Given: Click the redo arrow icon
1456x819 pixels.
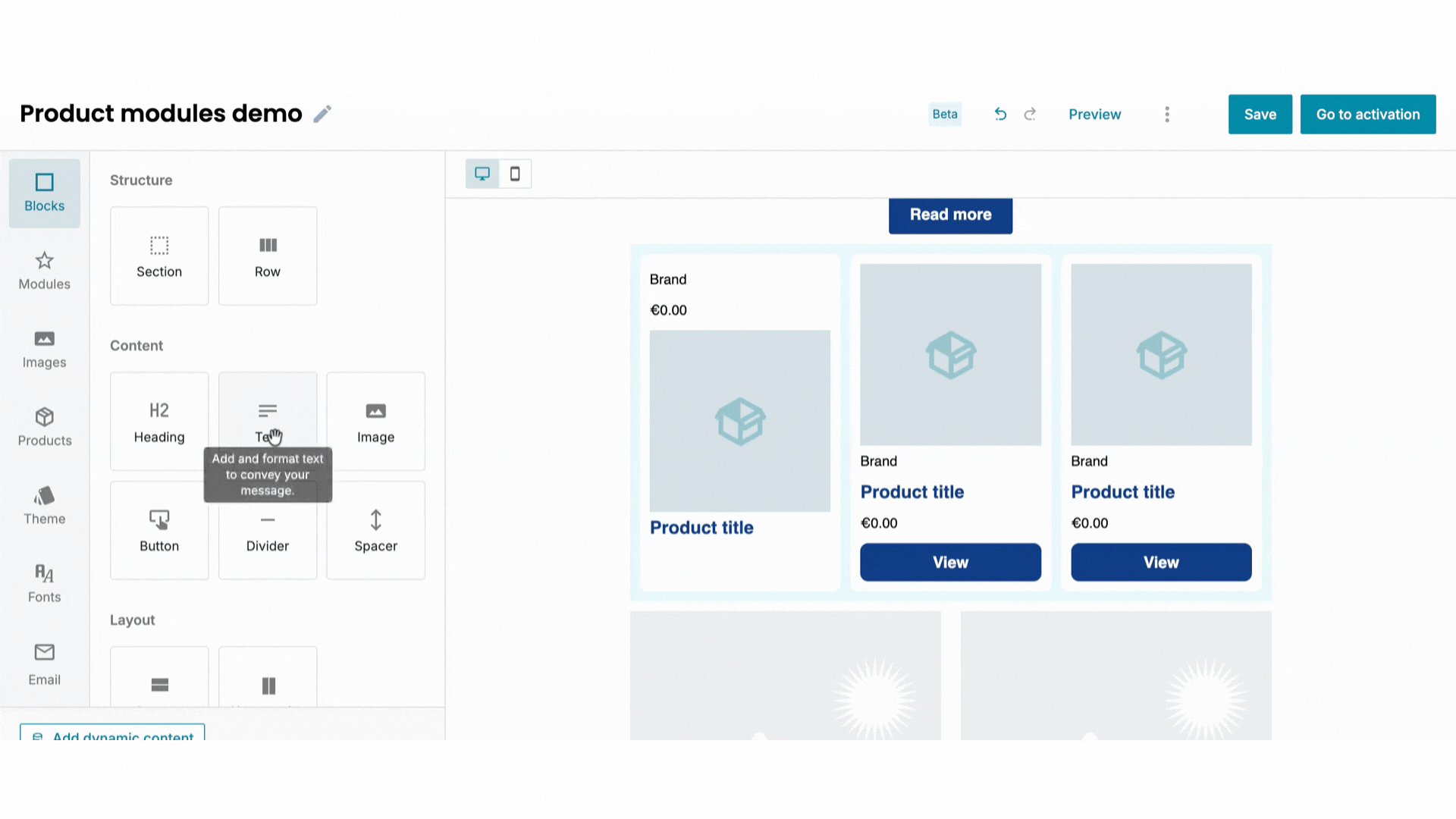Looking at the screenshot, I should click(1030, 114).
